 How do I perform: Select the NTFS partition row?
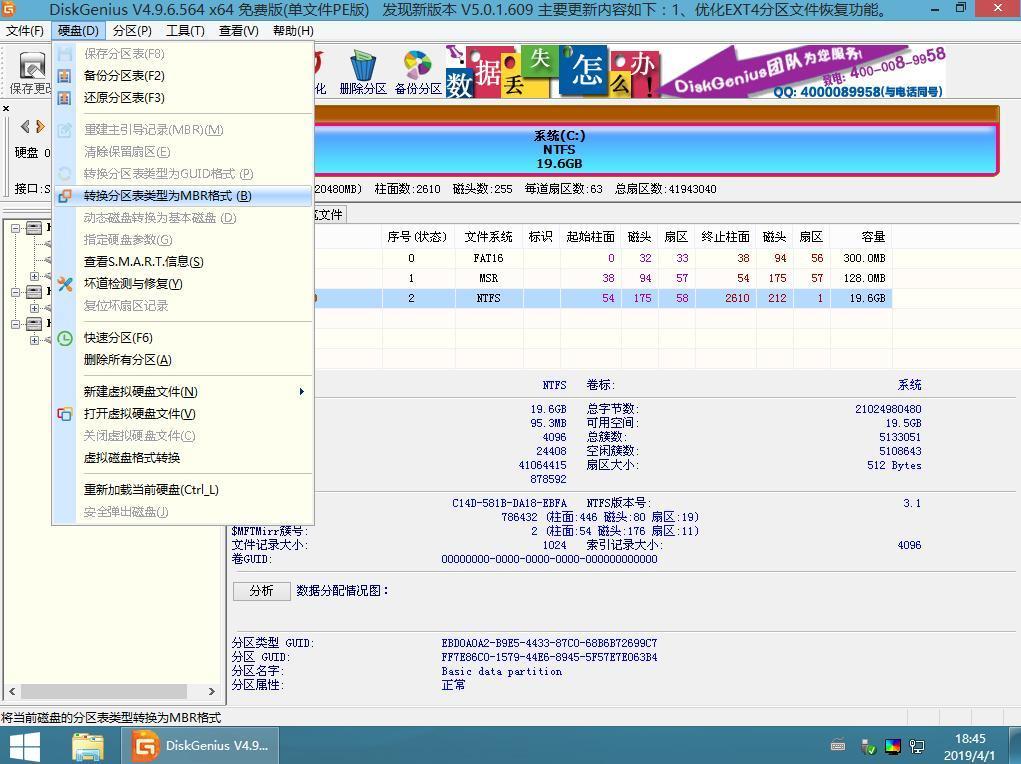(x=603, y=298)
